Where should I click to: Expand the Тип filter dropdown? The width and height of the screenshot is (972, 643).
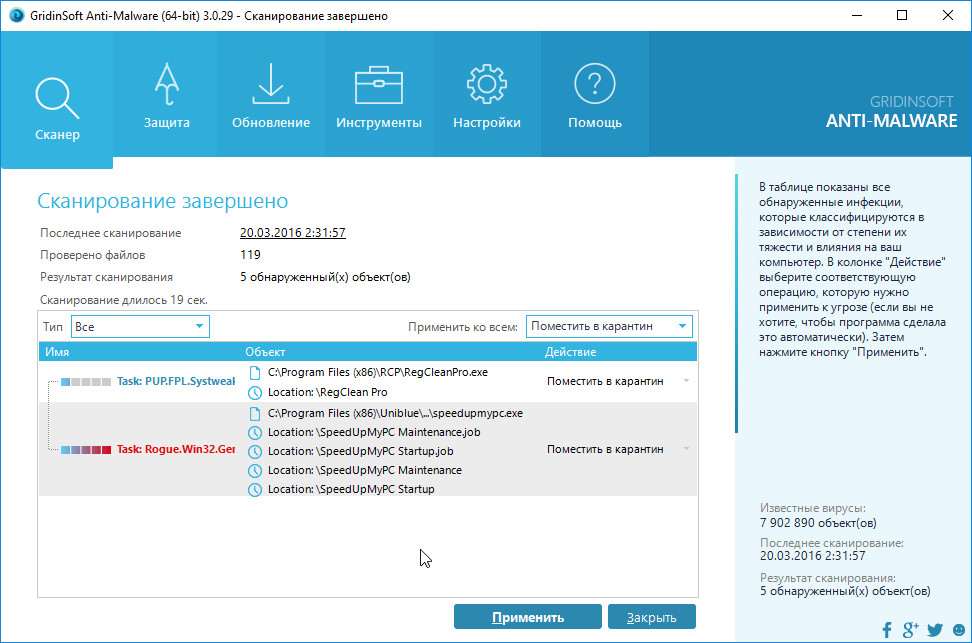pyautogui.click(x=140, y=327)
